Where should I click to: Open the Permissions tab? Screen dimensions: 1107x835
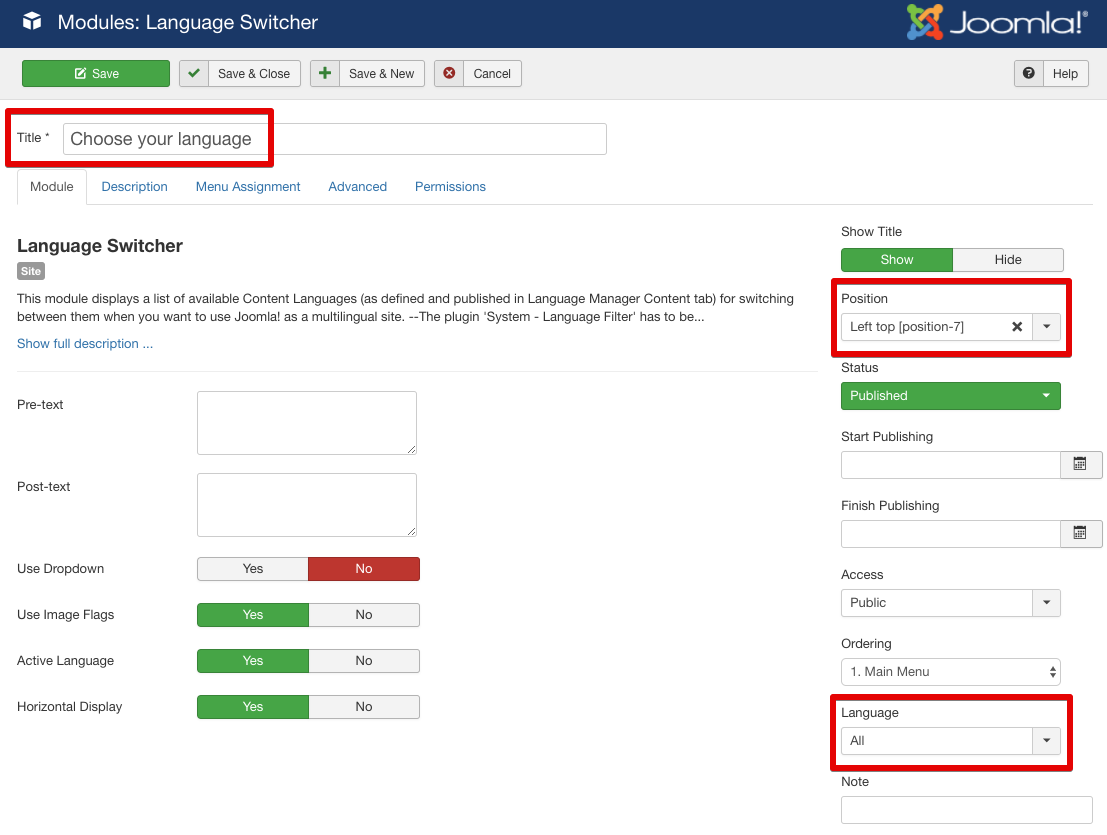(x=450, y=187)
